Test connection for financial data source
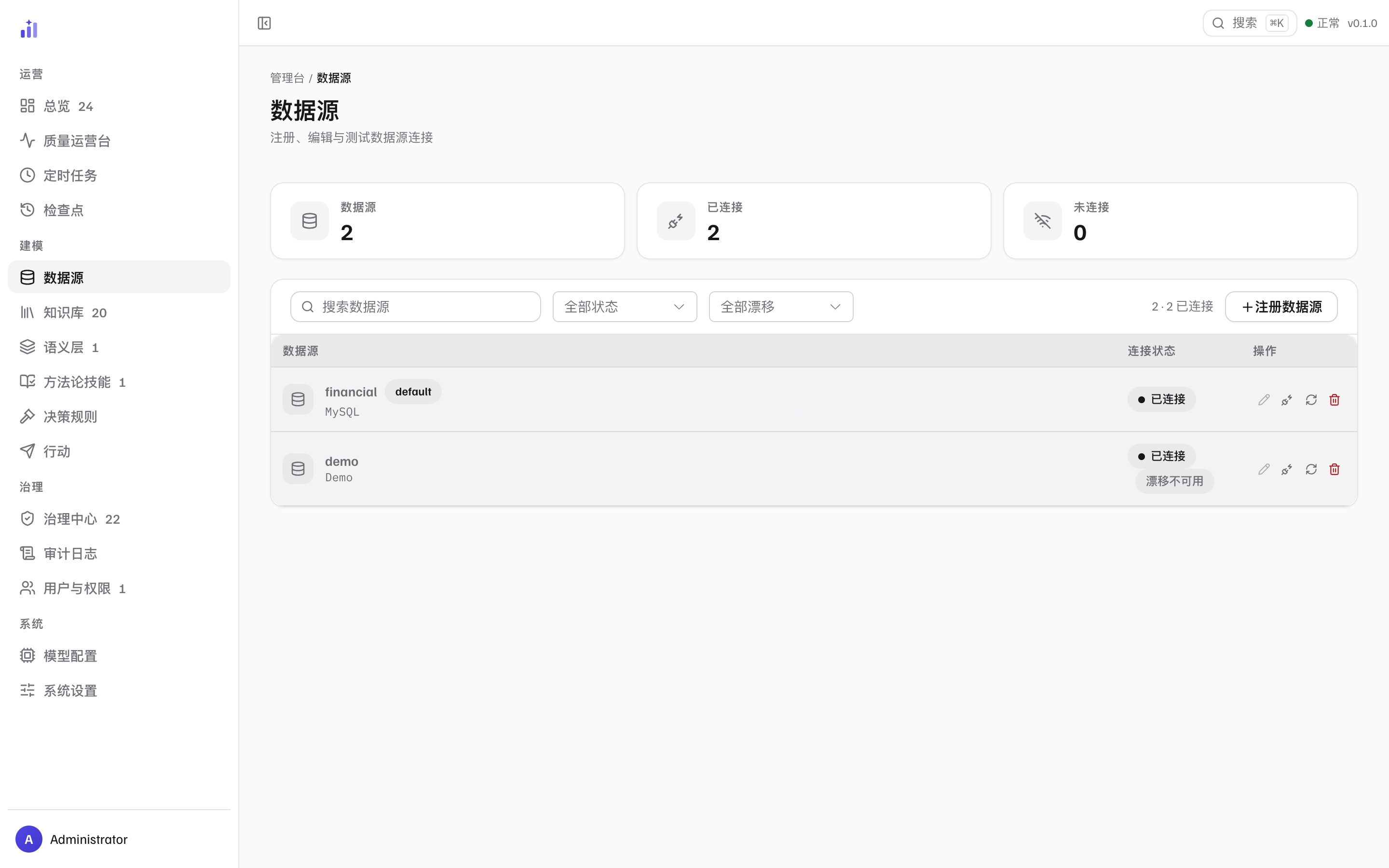1389x868 pixels. point(1287,400)
